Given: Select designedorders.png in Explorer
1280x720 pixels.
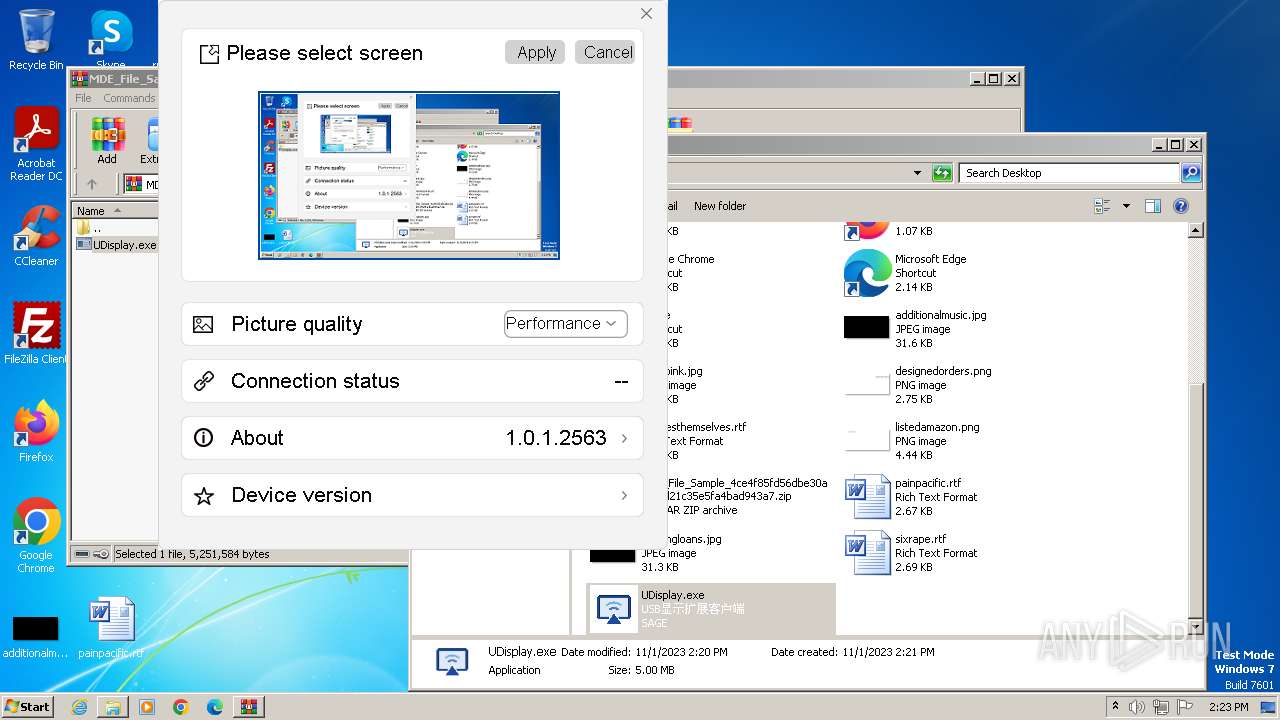Looking at the screenshot, I should [917, 385].
